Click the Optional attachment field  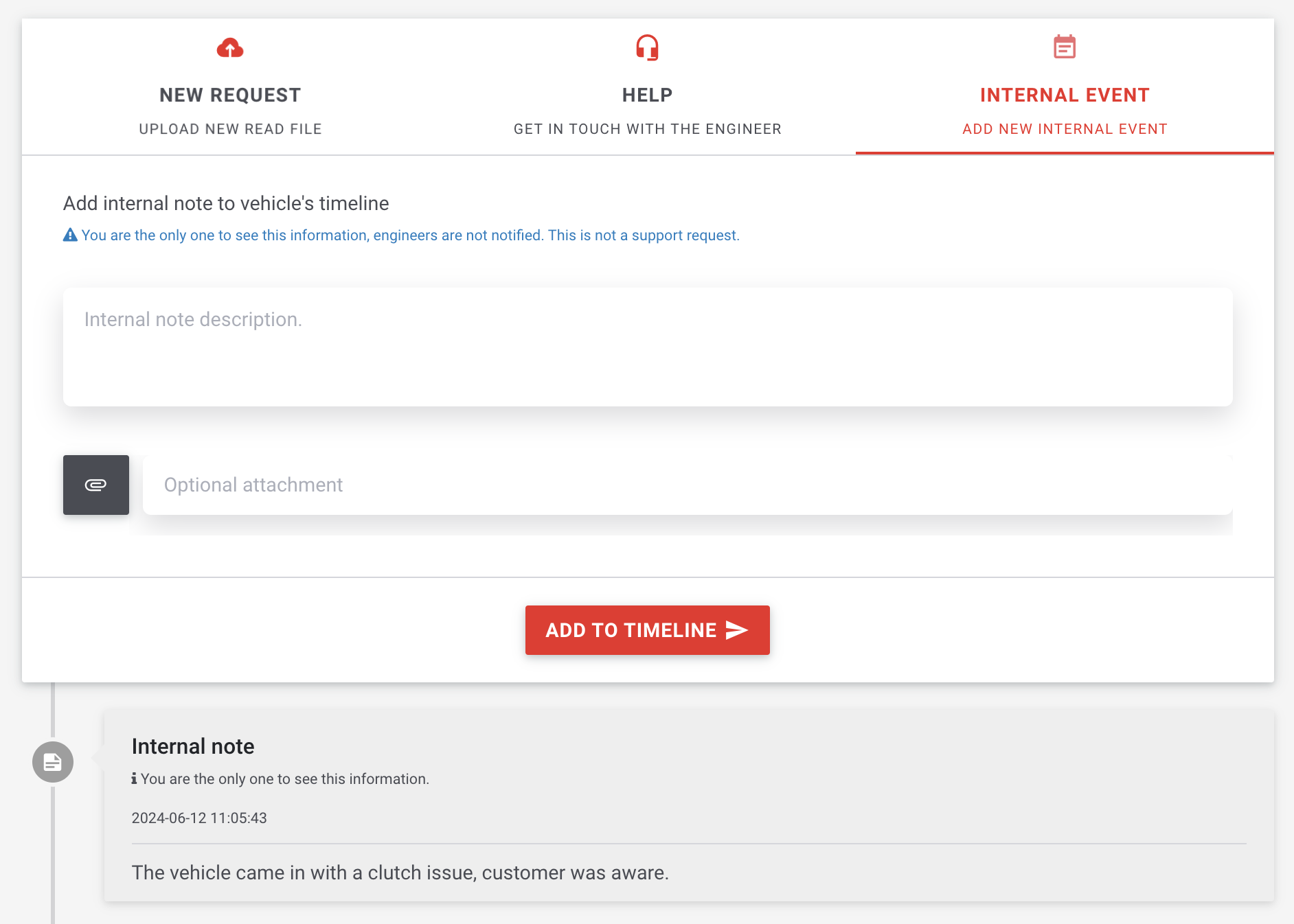[687, 485]
